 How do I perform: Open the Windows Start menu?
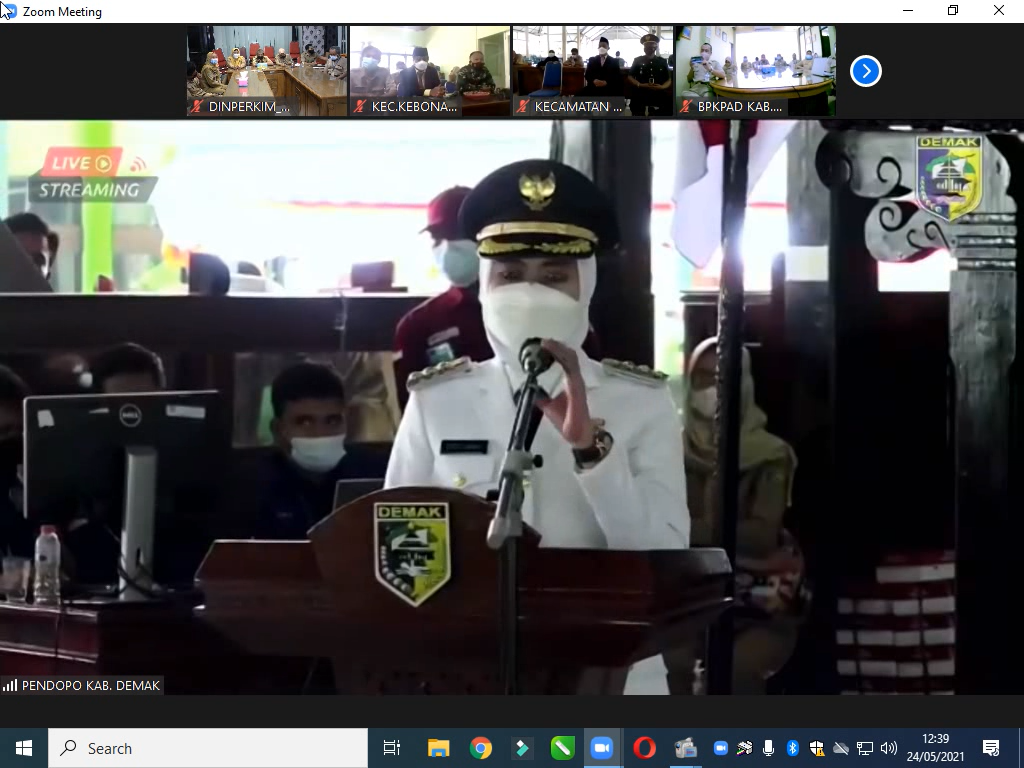tap(24, 748)
